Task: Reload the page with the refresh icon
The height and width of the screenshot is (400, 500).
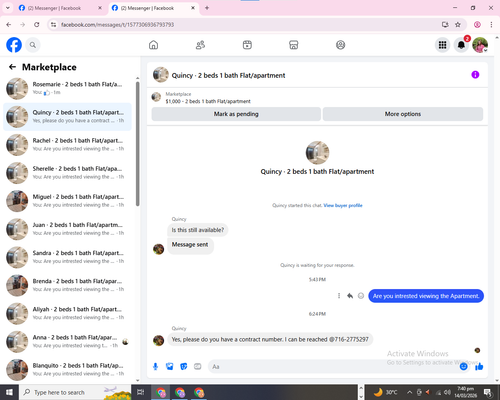Action: coord(37,25)
